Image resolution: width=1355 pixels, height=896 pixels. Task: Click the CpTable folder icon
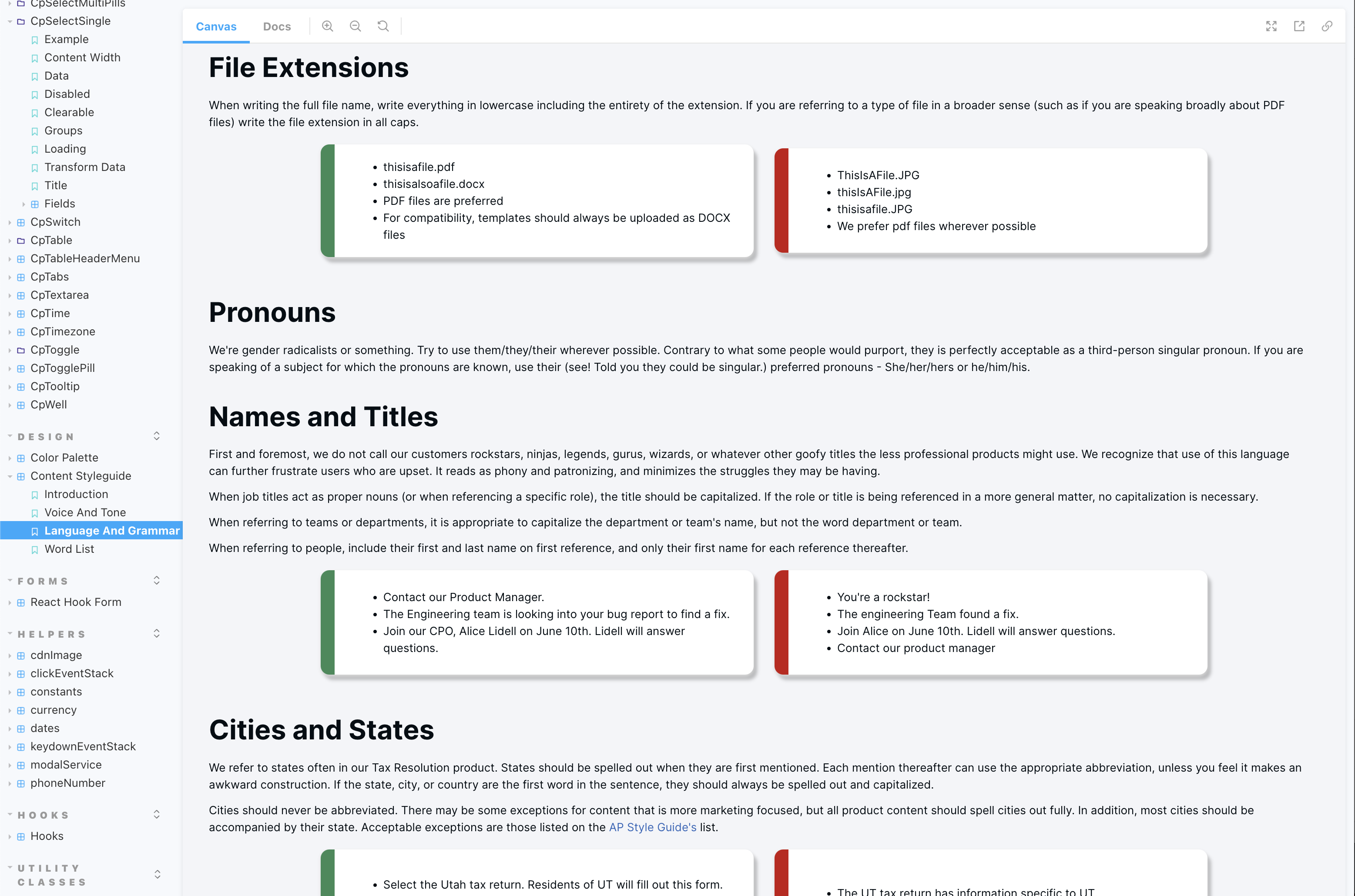(21, 241)
